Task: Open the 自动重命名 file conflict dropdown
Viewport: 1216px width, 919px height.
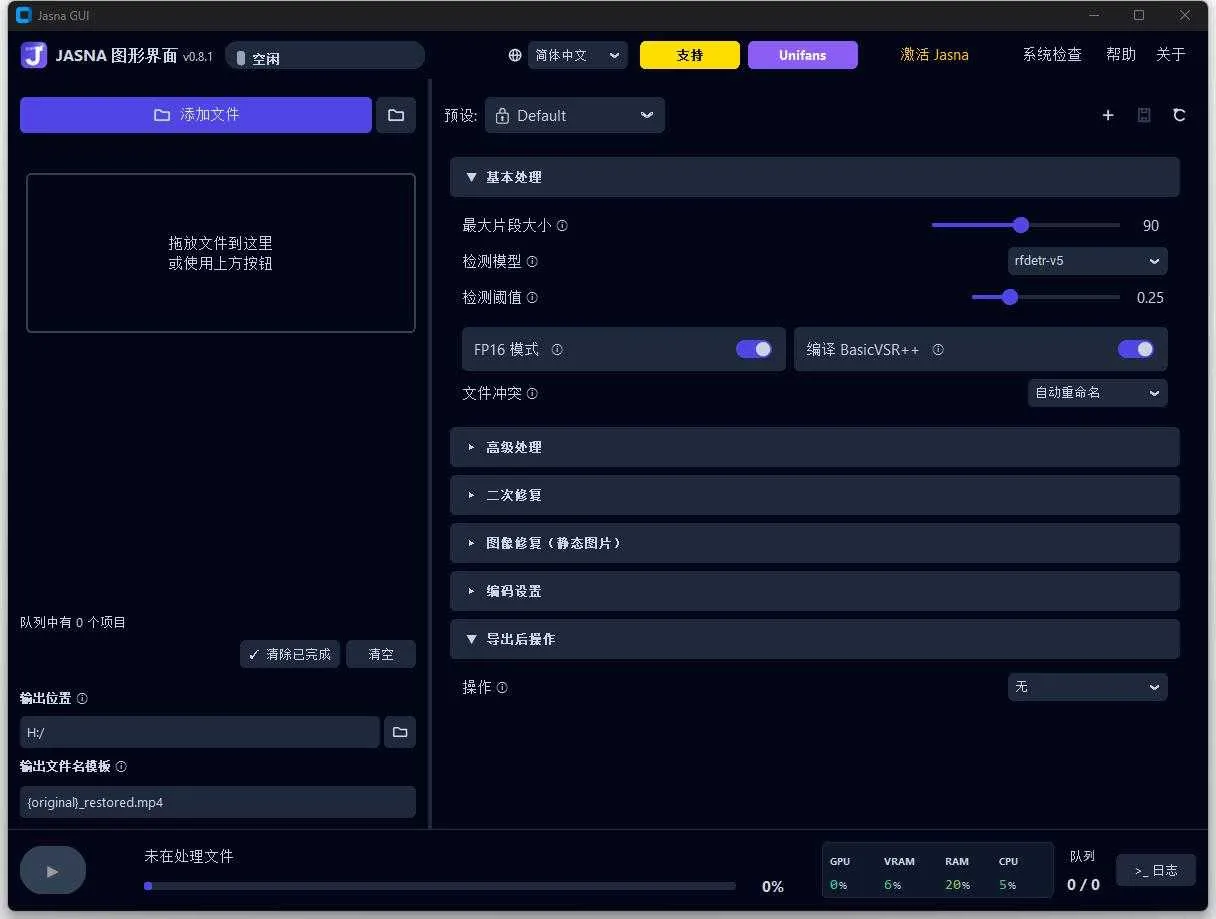Action: (x=1098, y=393)
